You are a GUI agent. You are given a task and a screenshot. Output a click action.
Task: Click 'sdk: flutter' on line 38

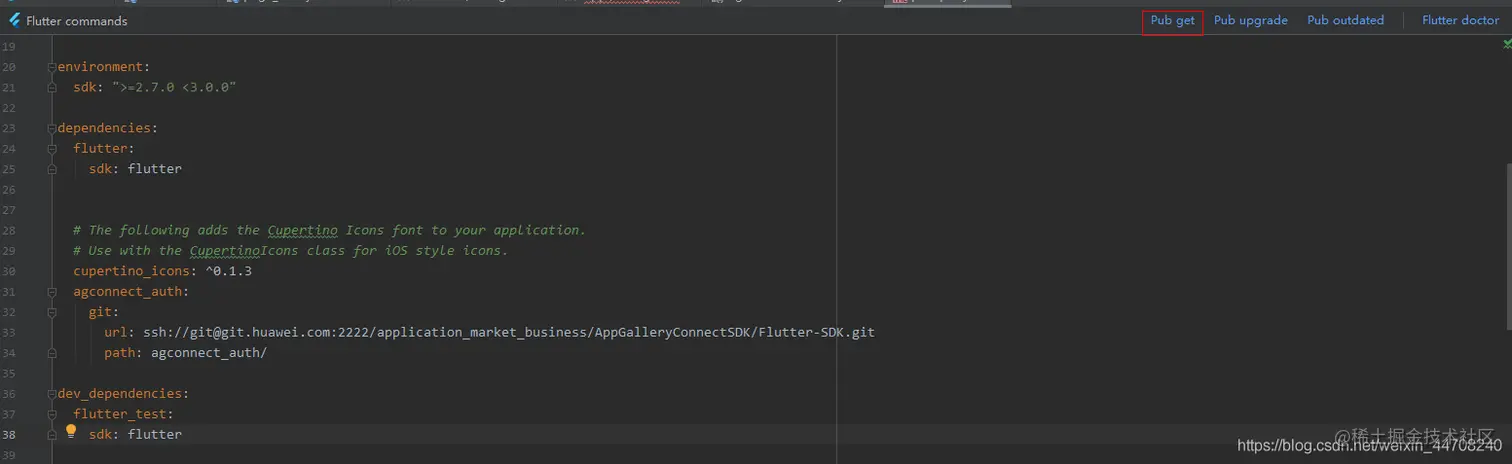(135, 434)
